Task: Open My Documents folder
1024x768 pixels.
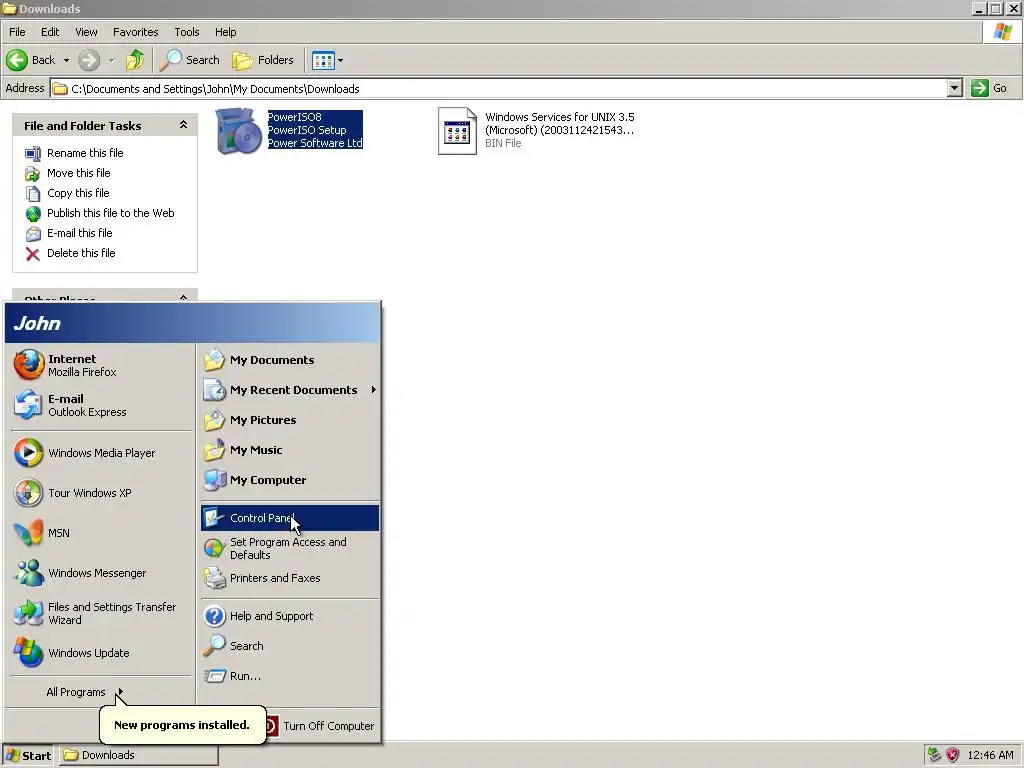Action: click(x=289, y=360)
